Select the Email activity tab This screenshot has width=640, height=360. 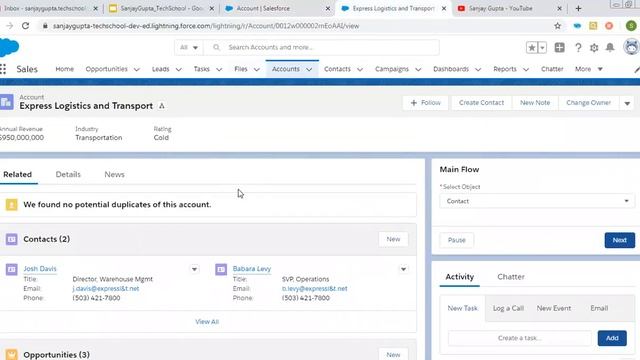pyautogui.click(x=599, y=308)
